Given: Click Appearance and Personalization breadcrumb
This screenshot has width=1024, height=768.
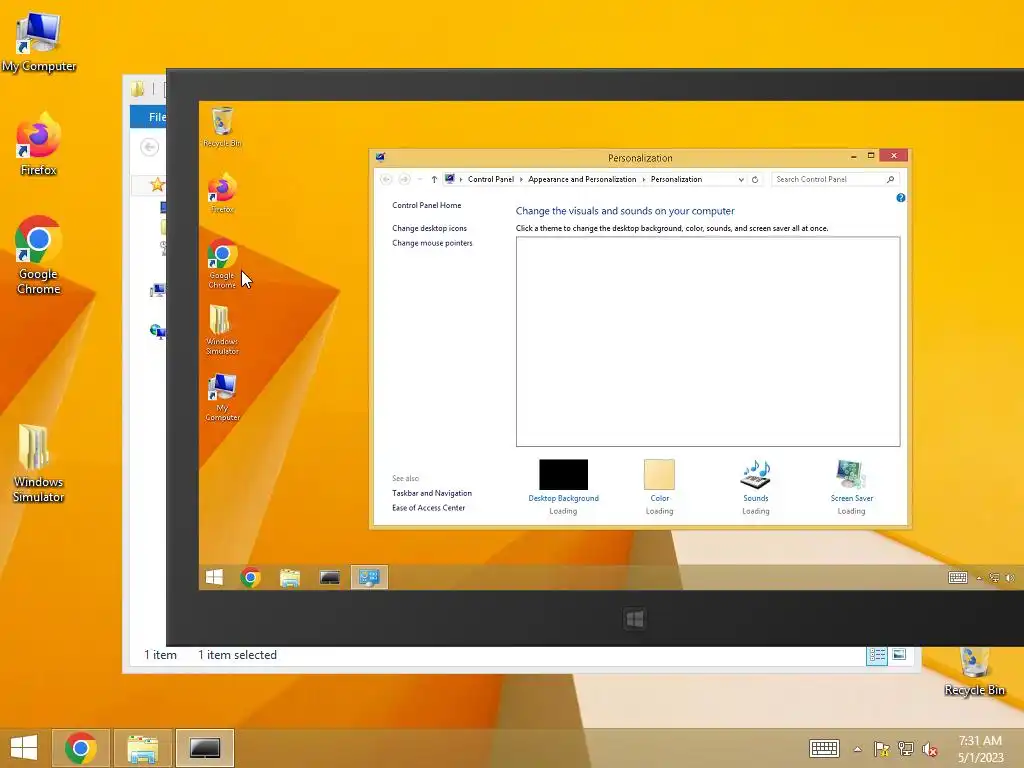Looking at the screenshot, I should click(x=582, y=180).
